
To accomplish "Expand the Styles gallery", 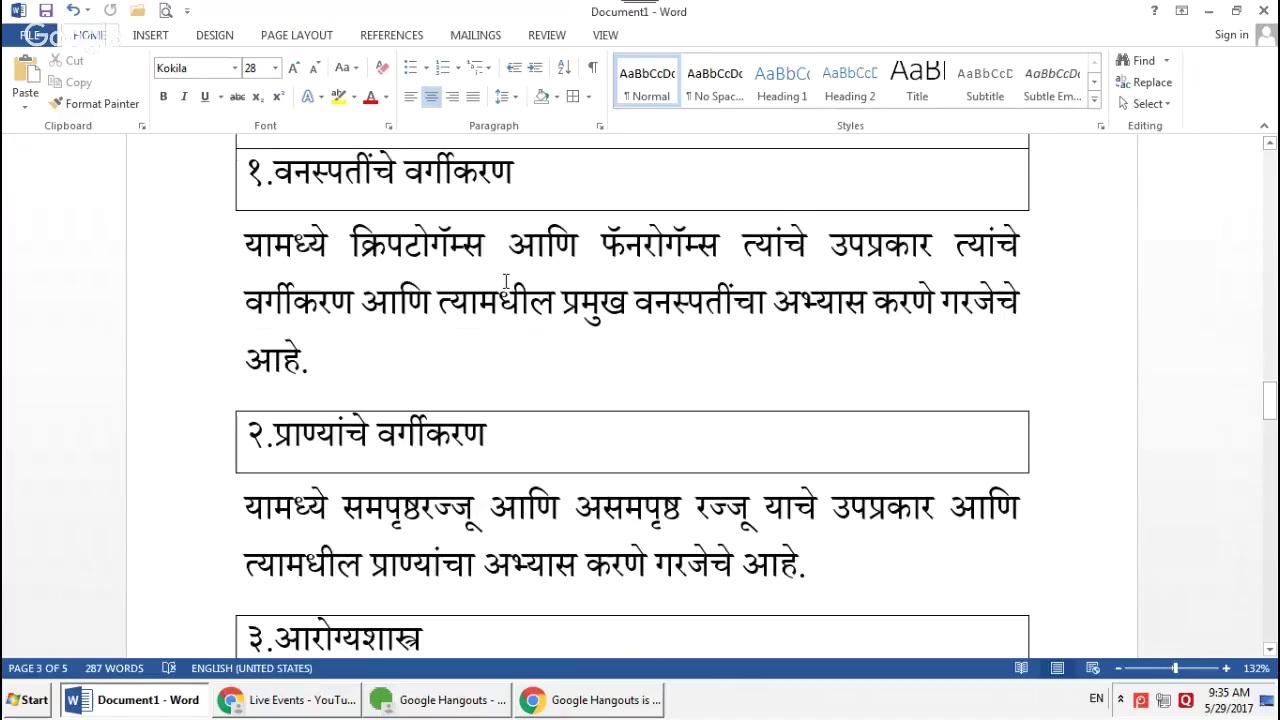I will pyautogui.click(x=1094, y=101).
